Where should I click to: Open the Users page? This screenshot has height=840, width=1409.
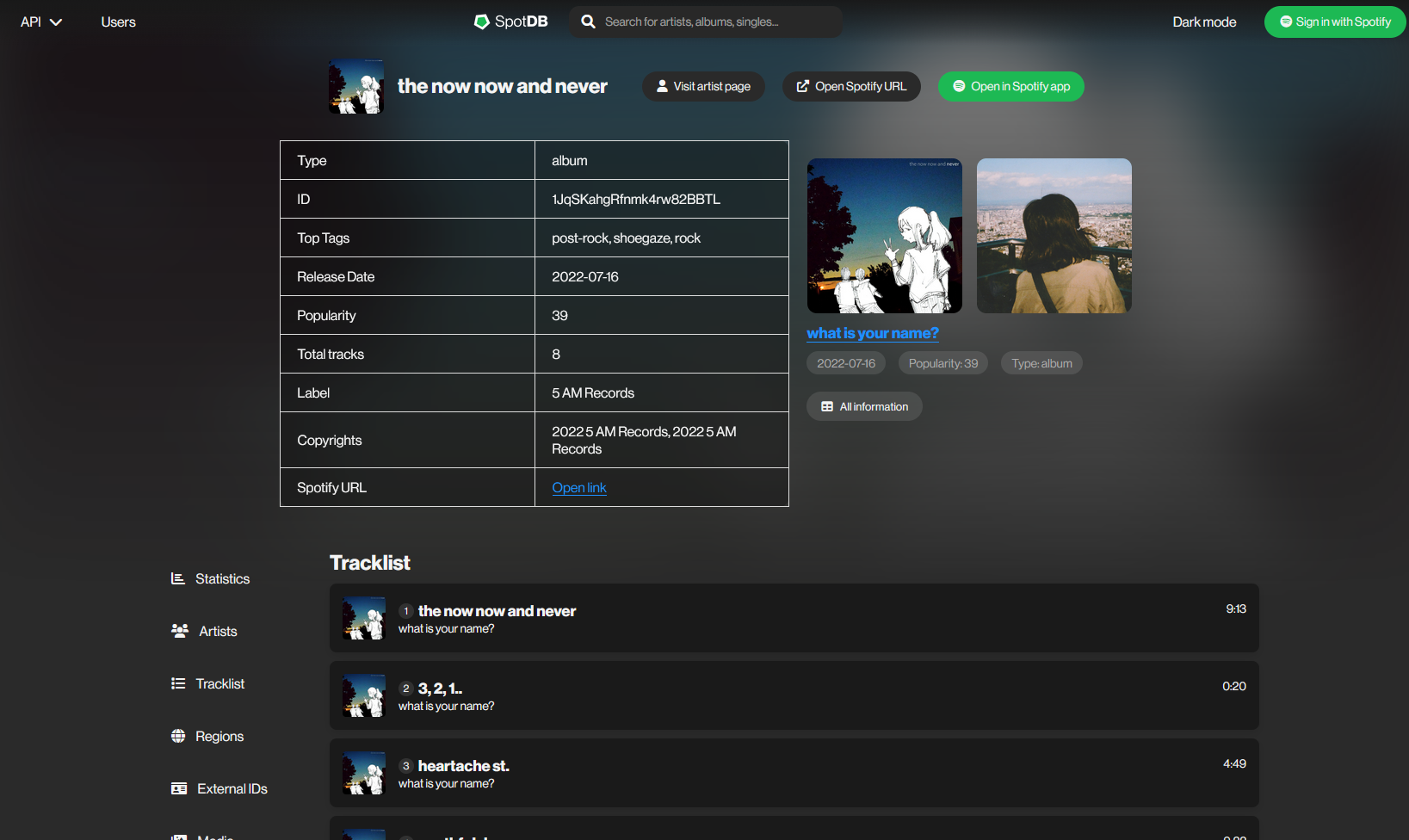click(x=118, y=22)
